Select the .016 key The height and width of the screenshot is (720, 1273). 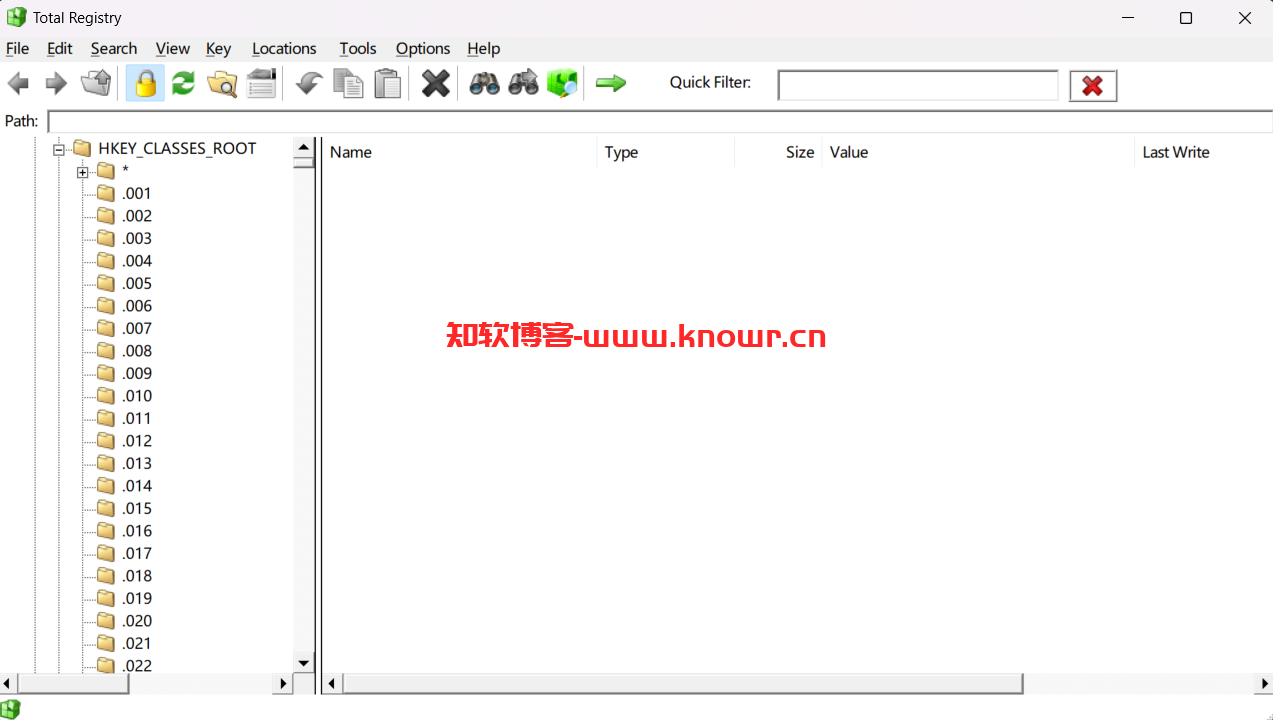pyautogui.click(x=137, y=531)
